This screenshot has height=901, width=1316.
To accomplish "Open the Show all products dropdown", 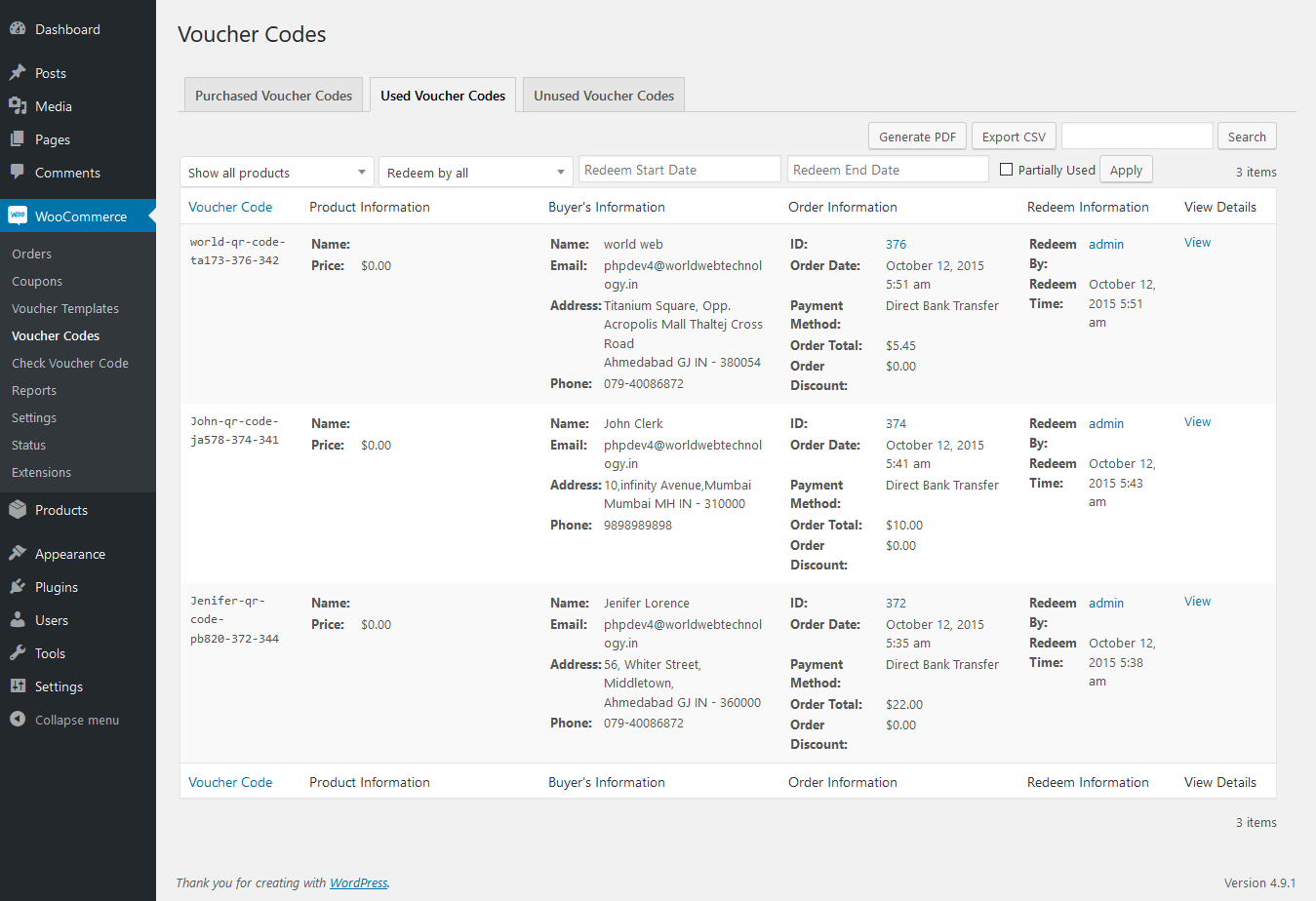I will click(276, 173).
